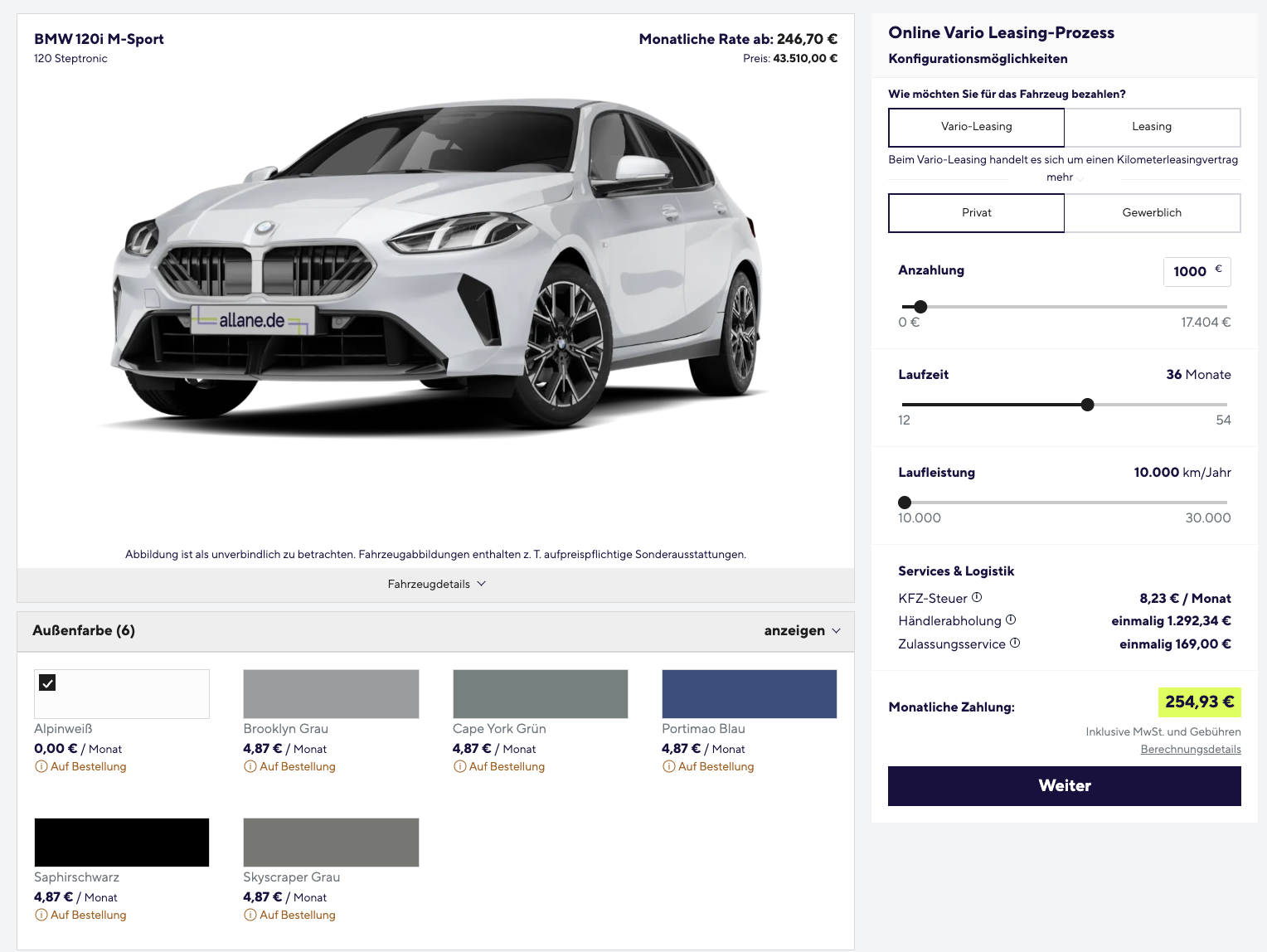The height and width of the screenshot is (952, 1267).
Task: Switch to the Leasing payment tab
Action: [x=1152, y=127]
